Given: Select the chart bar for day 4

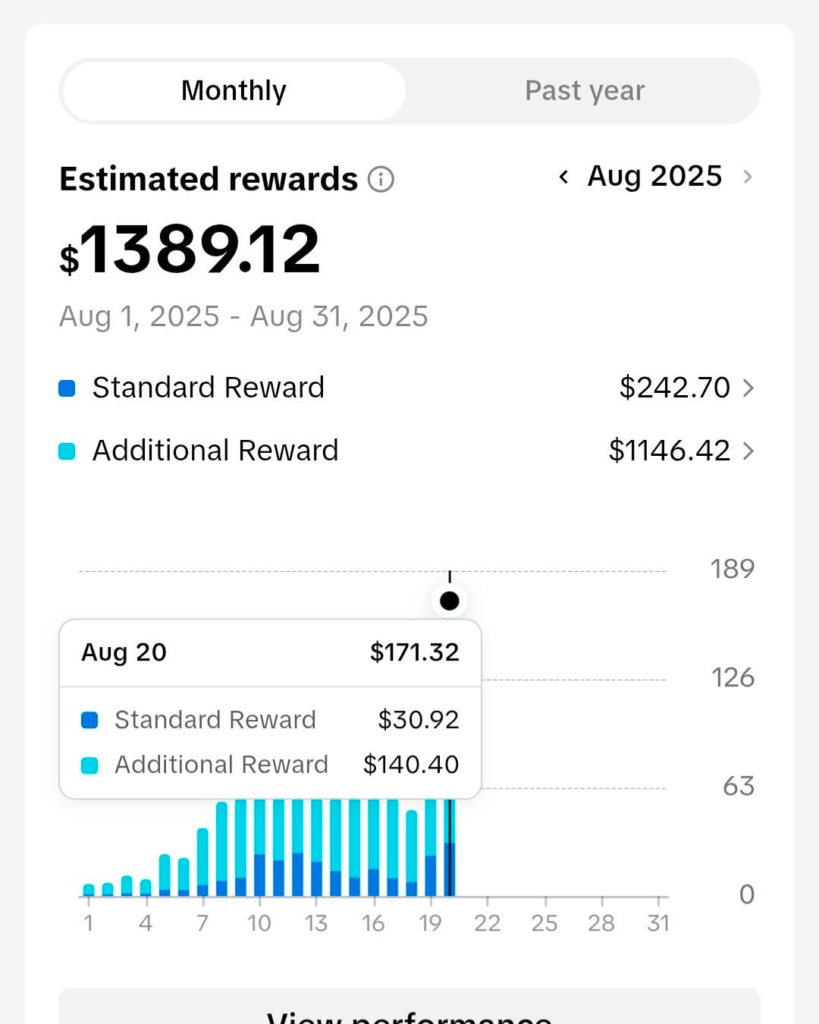Looking at the screenshot, I should tap(146, 887).
